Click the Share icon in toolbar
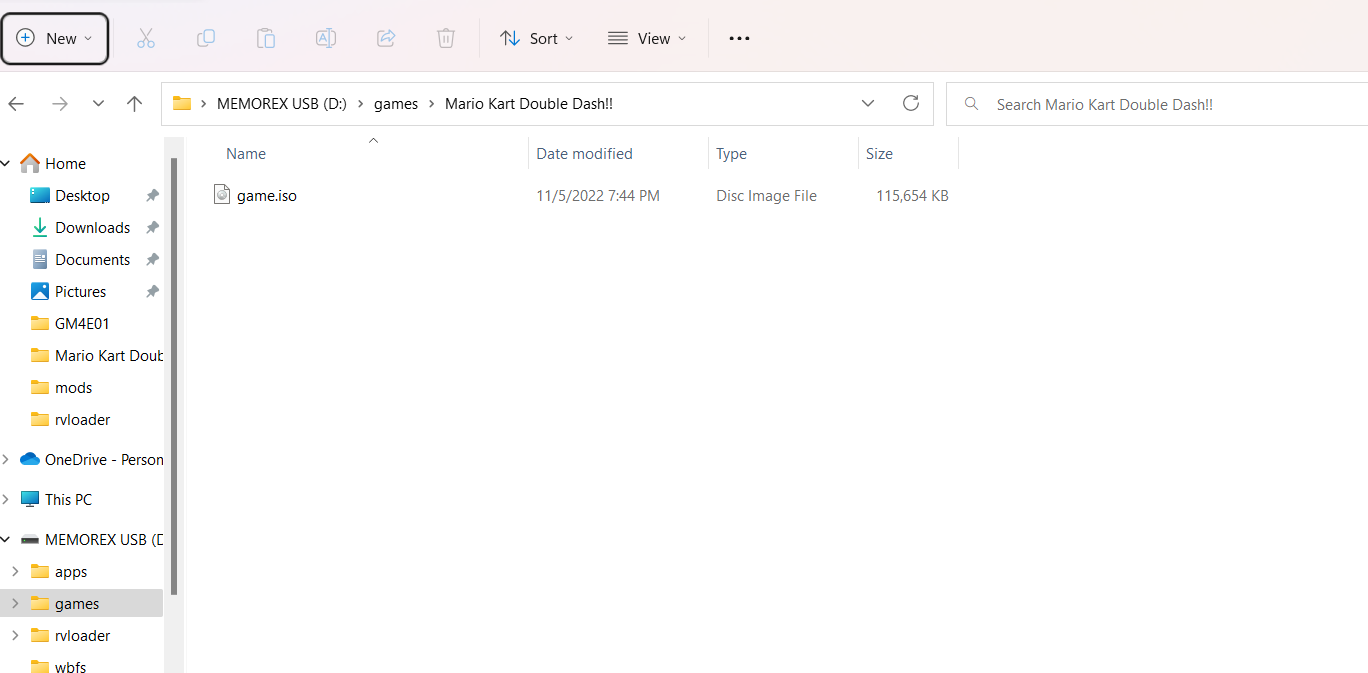Screen dimensions: 1368x673 386,38
